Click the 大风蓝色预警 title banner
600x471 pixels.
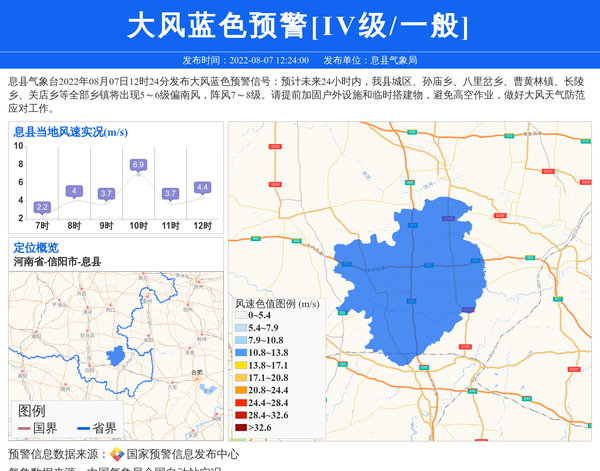point(300,26)
